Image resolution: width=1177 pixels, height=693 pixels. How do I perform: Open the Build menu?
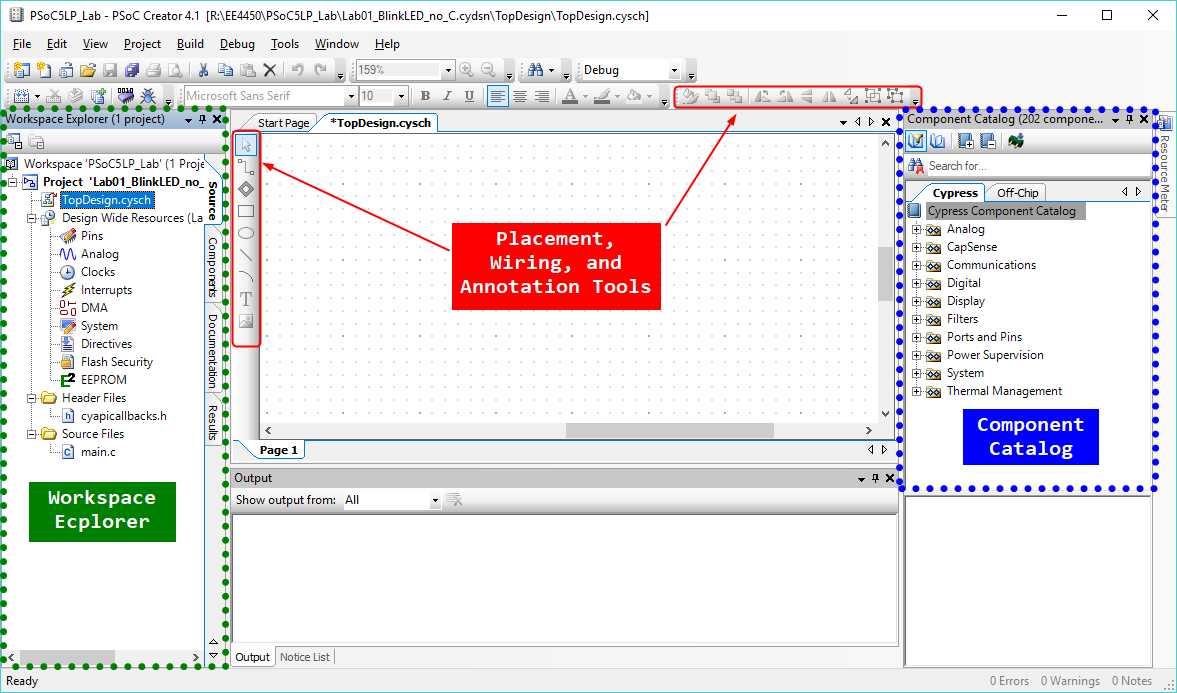coord(190,44)
